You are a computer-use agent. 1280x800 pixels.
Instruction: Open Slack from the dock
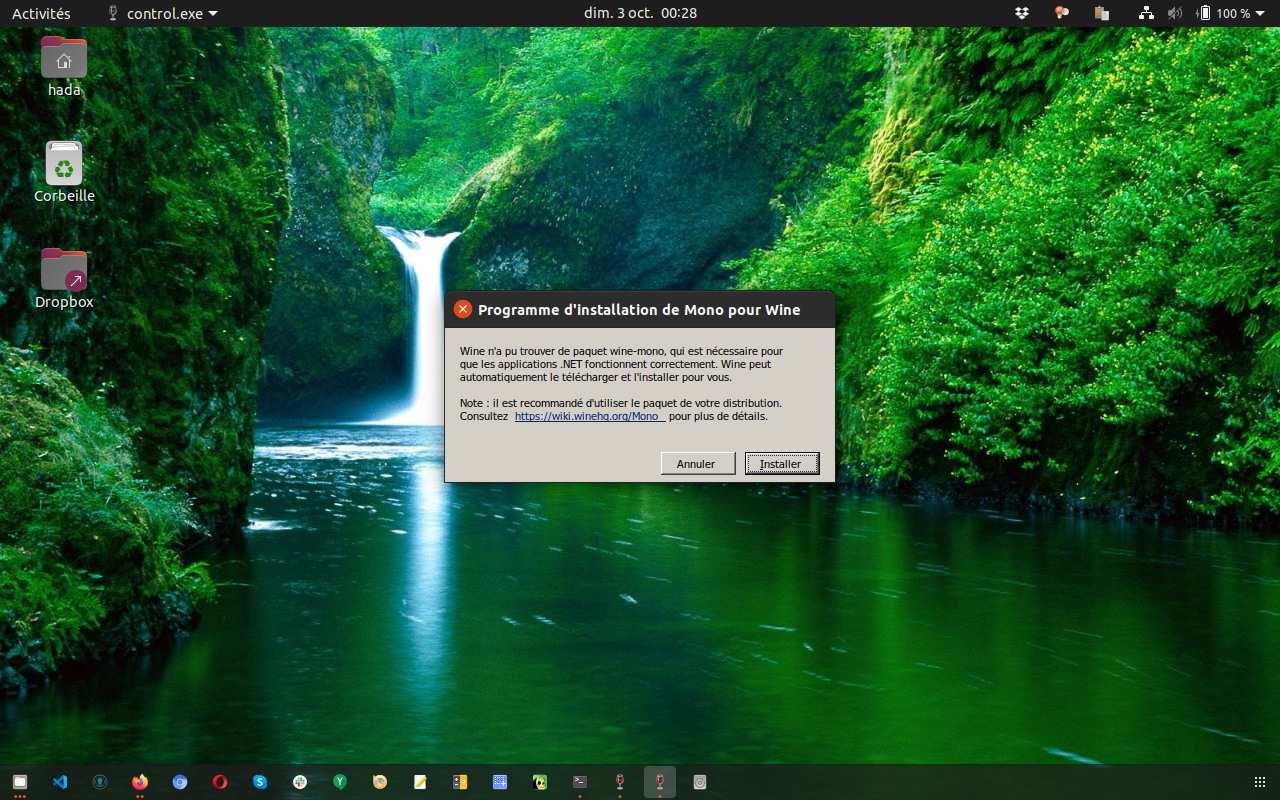point(300,782)
